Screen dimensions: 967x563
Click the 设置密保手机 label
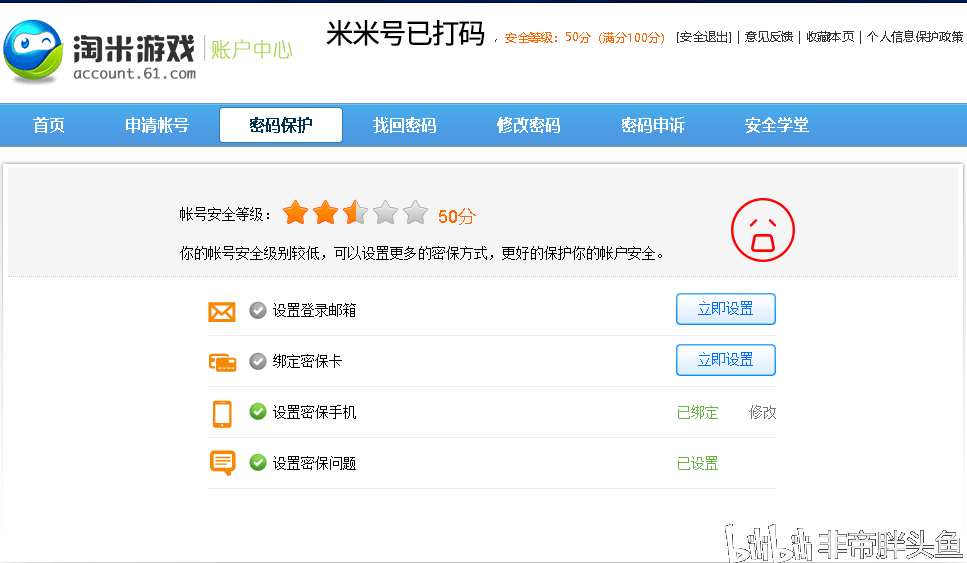coord(315,413)
